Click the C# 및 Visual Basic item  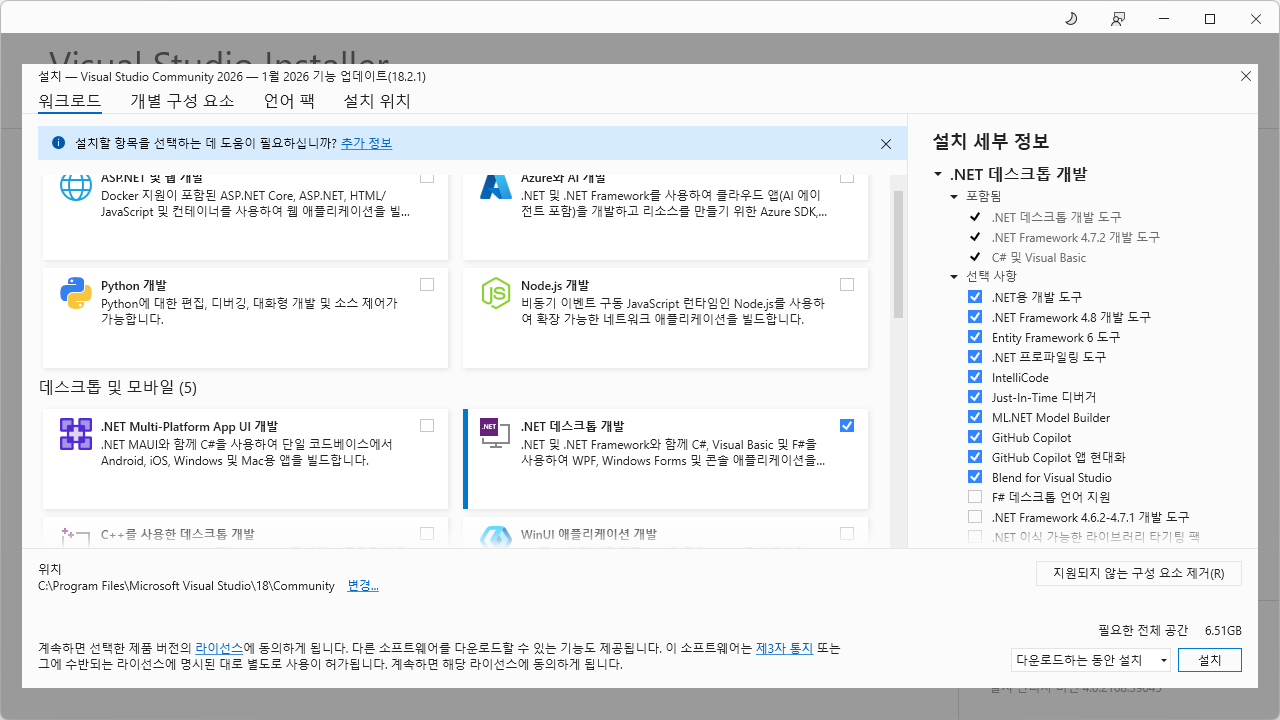click(x=1039, y=257)
